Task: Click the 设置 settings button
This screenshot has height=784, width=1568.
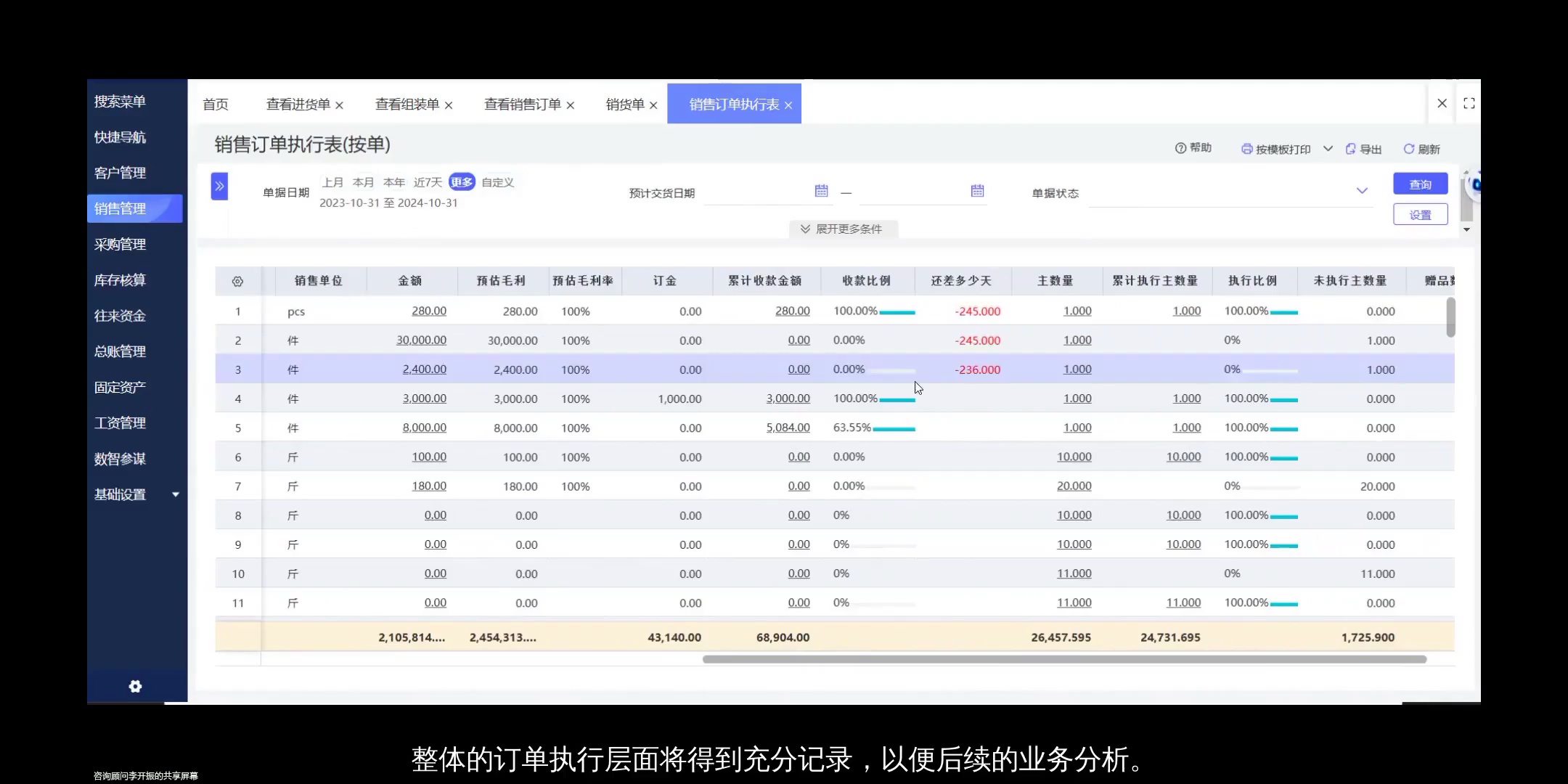Action: tap(1419, 214)
